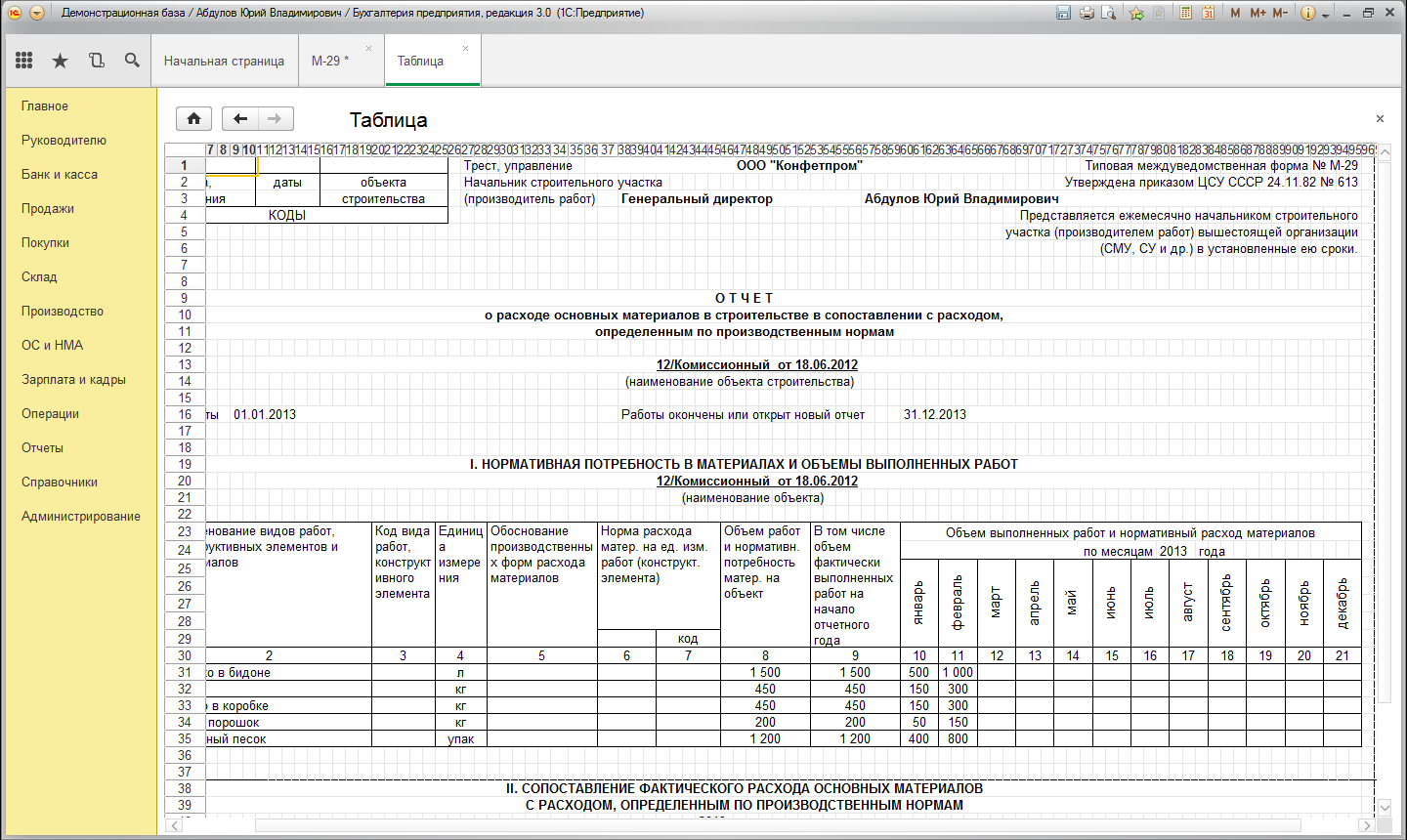1407x840 pixels.
Task: Click the M memory button
Action: tap(1235, 13)
